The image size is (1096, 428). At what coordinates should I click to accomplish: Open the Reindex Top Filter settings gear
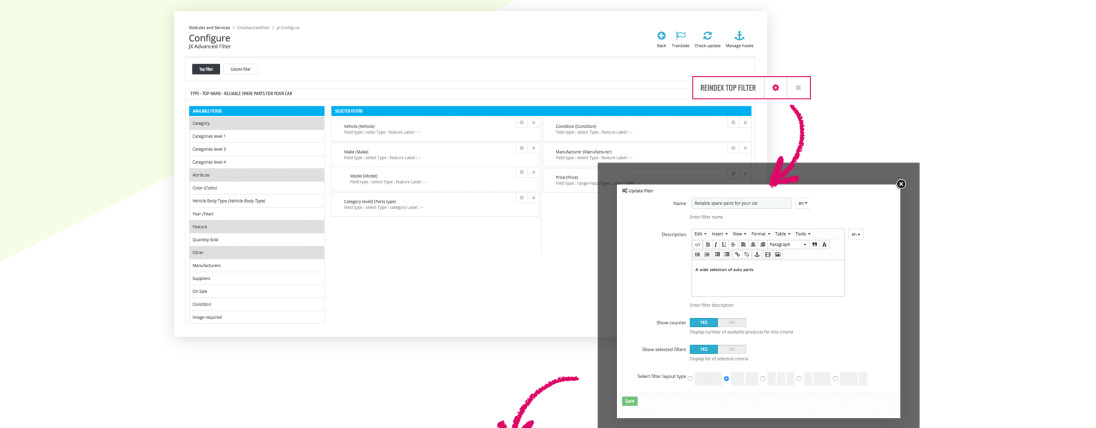tap(775, 88)
